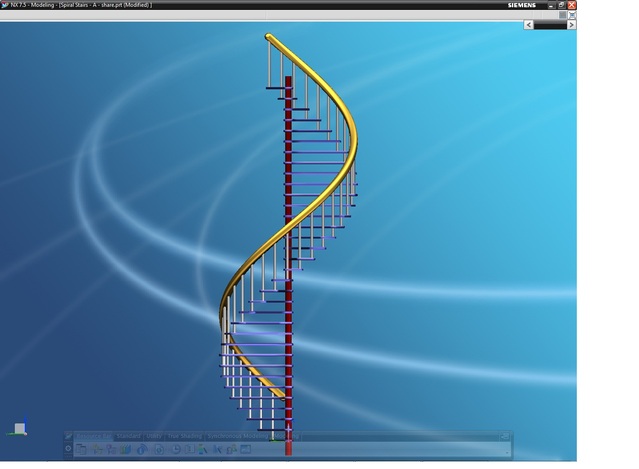The image size is (639, 469).
Task: Exit full screen mode using top-right icon
Action: coord(572,15)
